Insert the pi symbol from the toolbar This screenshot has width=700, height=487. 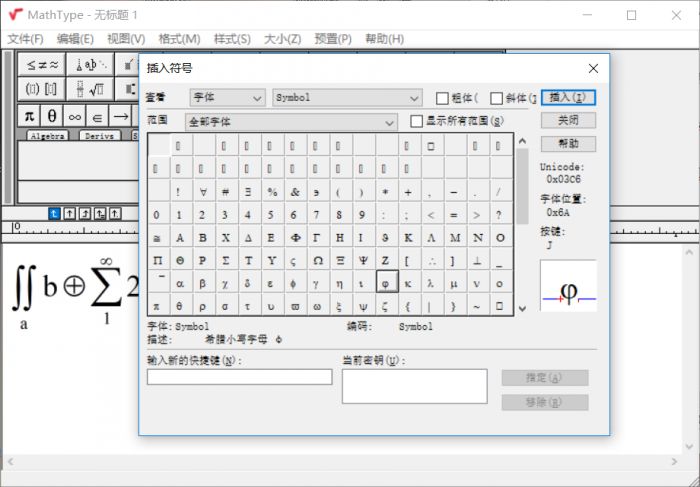pos(30,116)
